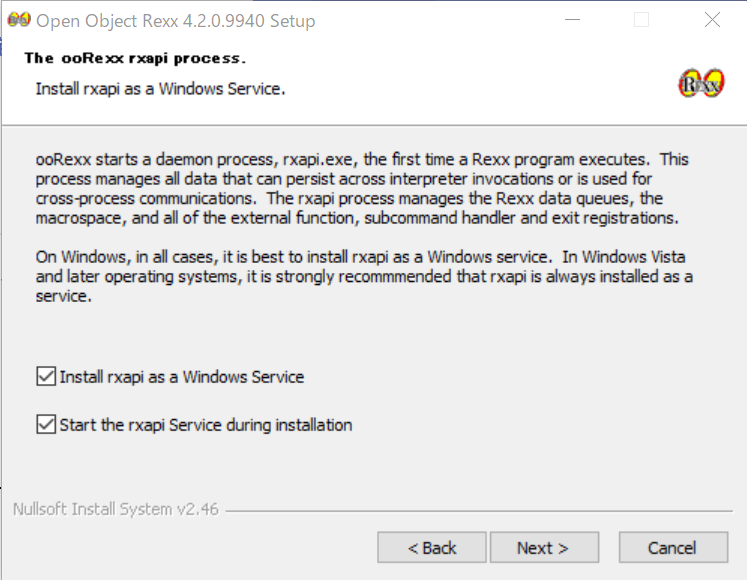Click the ooRexx icon in the title bar
This screenshot has width=747, height=580.
click(17, 20)
